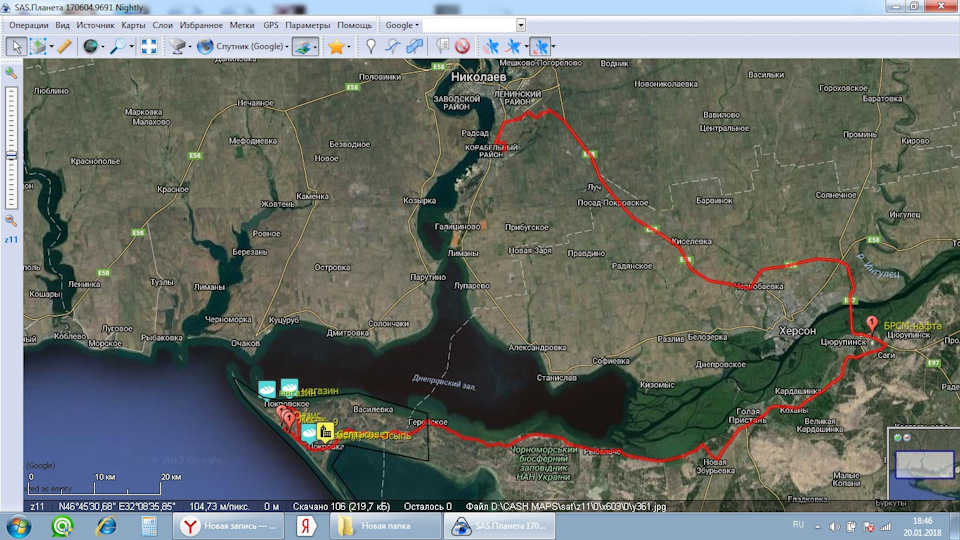Open the Помощь menu

point(354,25)
